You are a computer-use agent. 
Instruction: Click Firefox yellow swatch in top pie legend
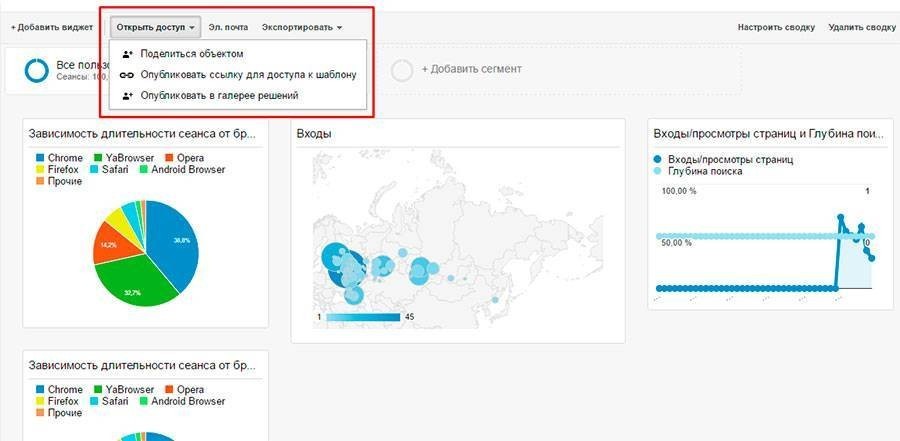[x=40, y=170]
